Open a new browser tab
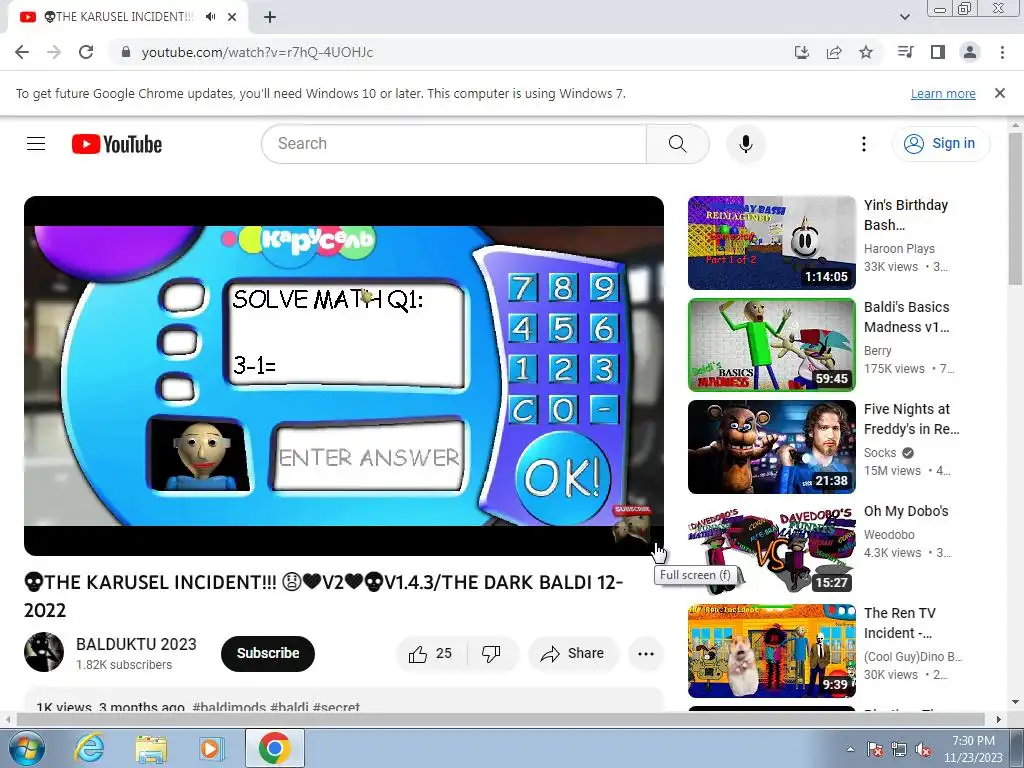The height and width of the screenshot is (768, 1024). coord(270,17)
